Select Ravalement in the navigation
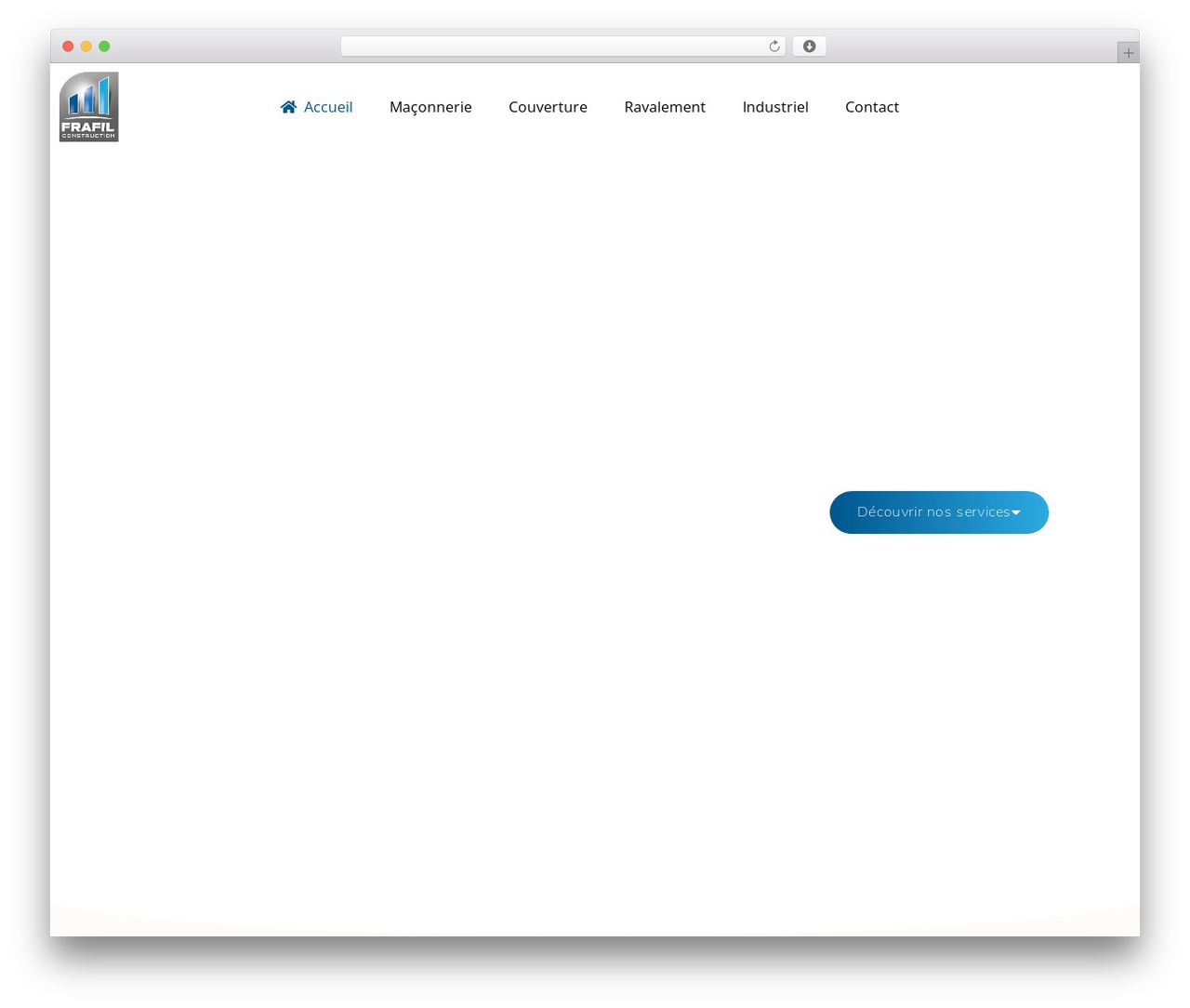 (665, 107)
